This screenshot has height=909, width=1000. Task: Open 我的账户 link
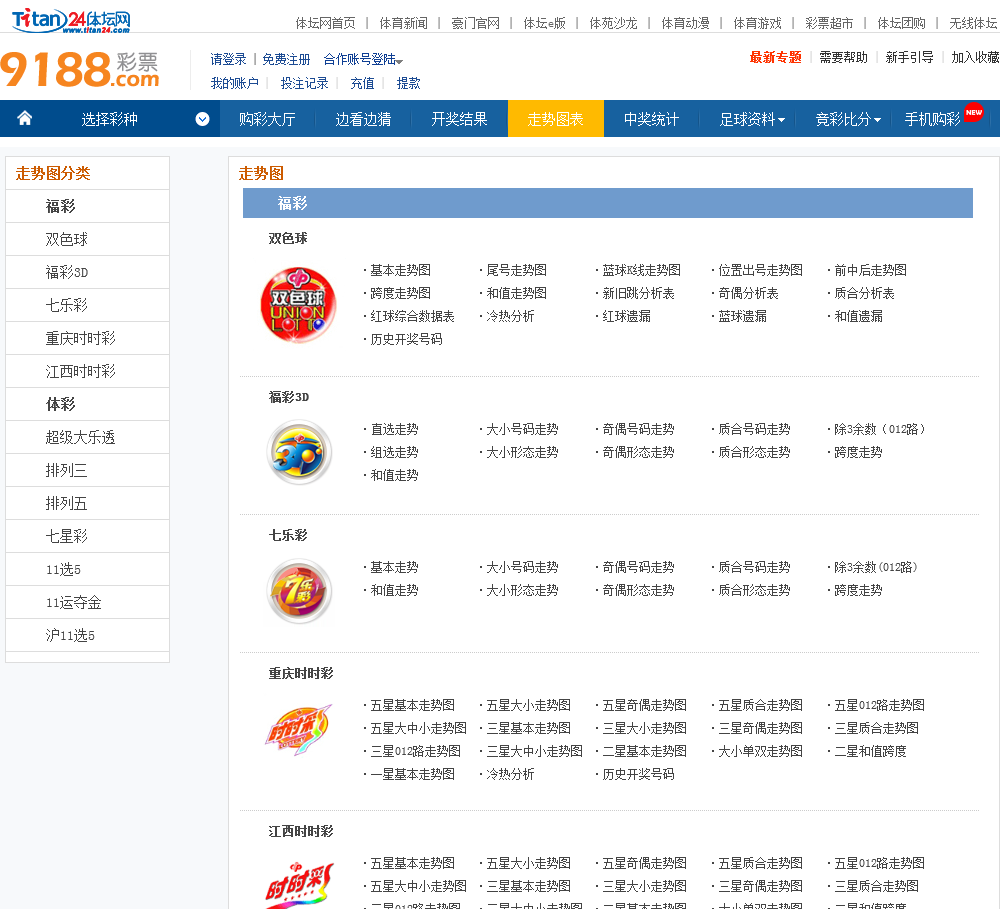pyautogui.click(x=235, y=84)
